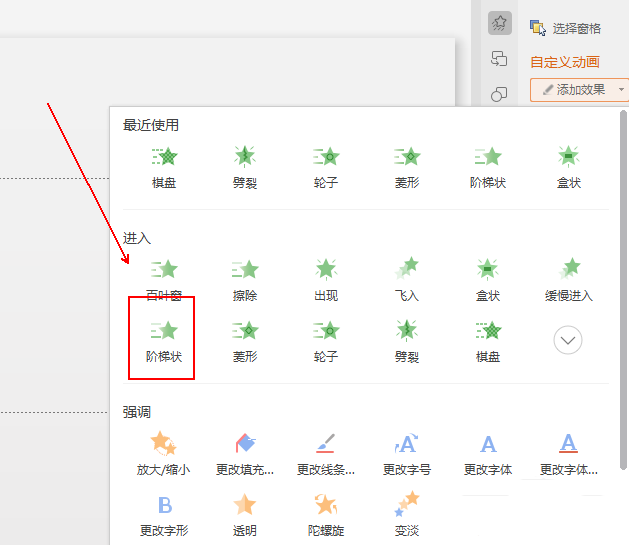Choose 飞入 entrance effect
The width and height of the screenshot is (629, 545).
tap(407, 280)
